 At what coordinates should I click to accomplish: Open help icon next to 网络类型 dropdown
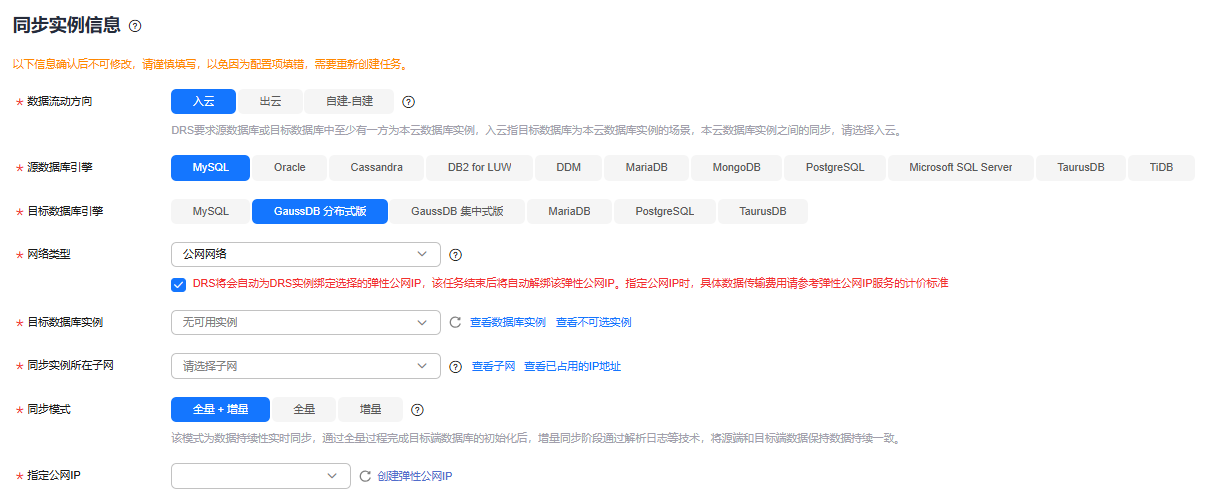click(455, 255)
